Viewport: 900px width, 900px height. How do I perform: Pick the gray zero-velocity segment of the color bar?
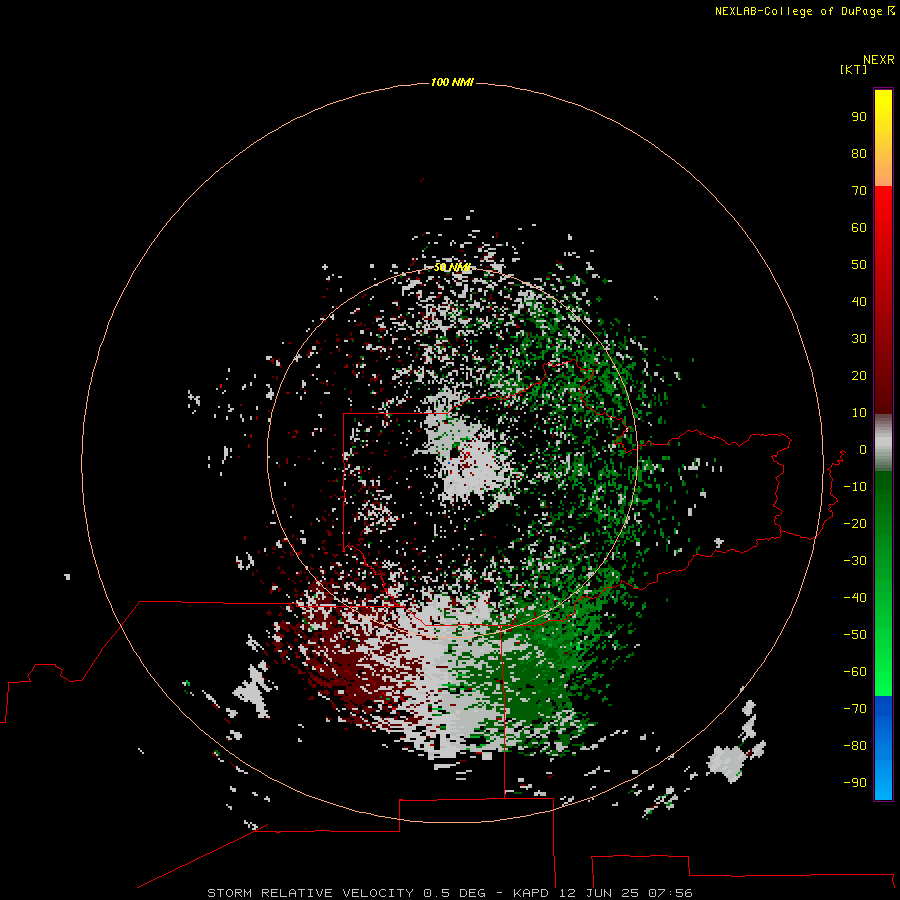coord(883,443)
